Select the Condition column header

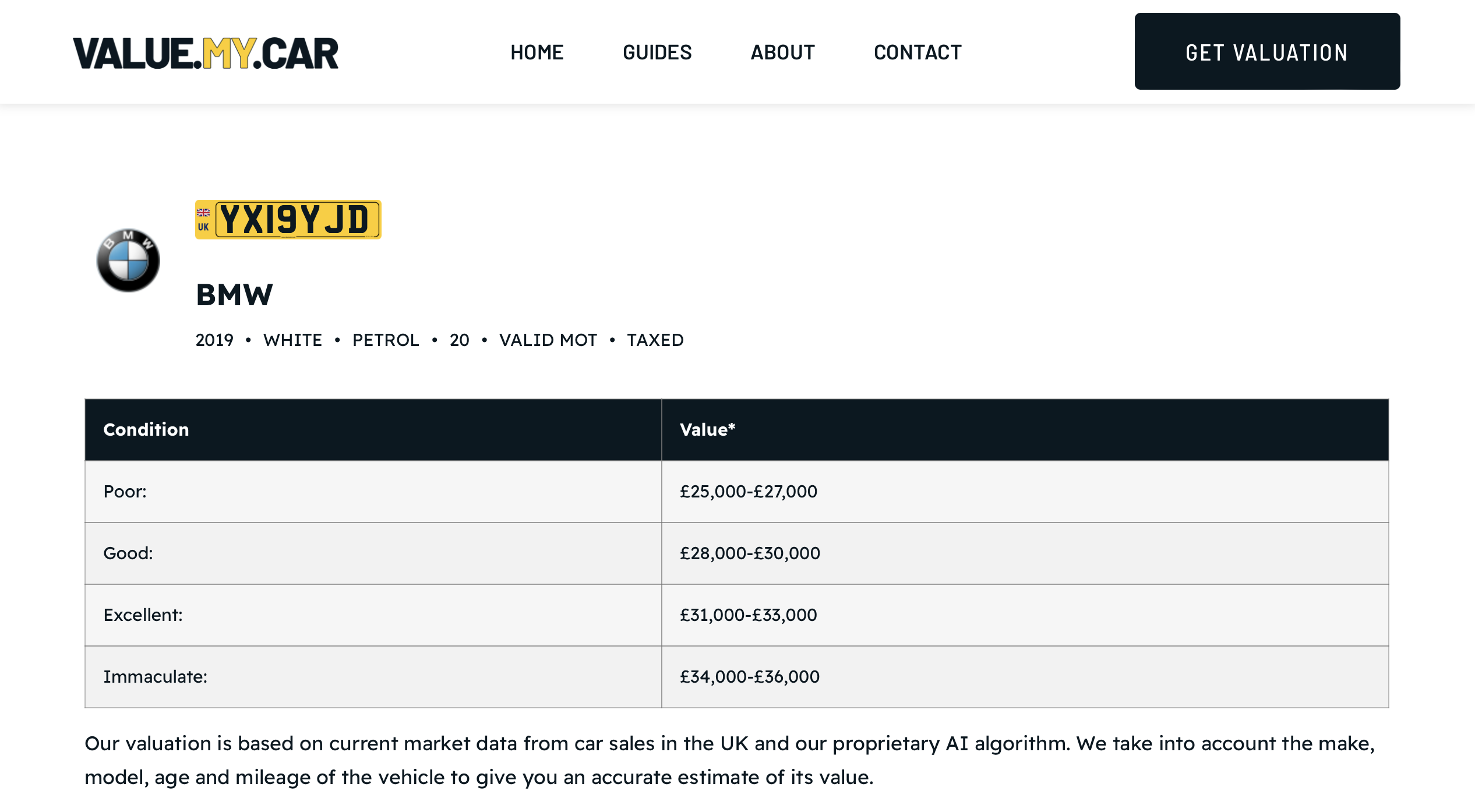(146, 430)
